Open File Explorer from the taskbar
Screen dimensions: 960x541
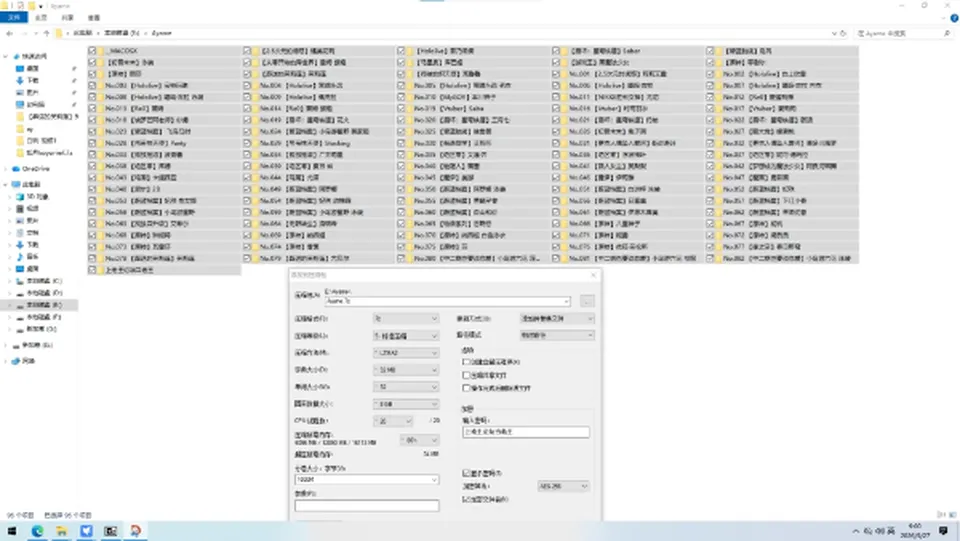(62, 531)
